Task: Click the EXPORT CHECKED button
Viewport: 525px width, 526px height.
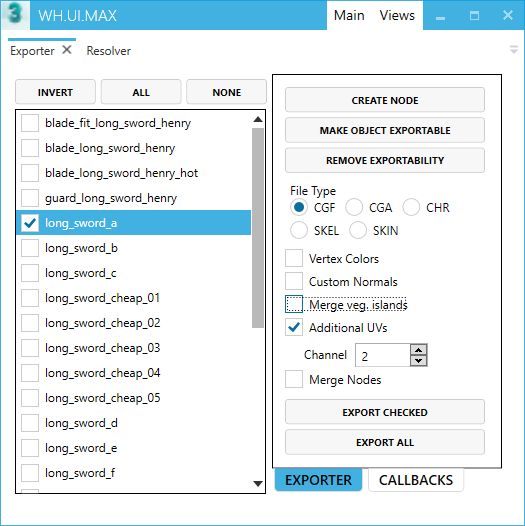Action: click(385, 412)
